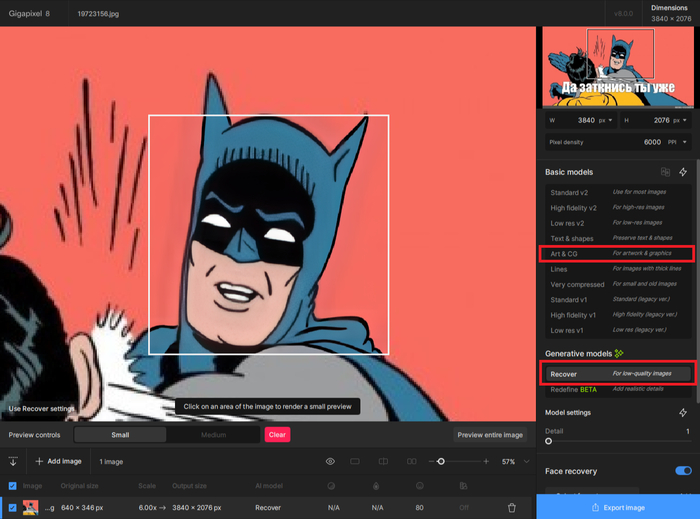Switch to split view comparison icon
This screenshot has height=519, width=700.
(x=381, y=461)
